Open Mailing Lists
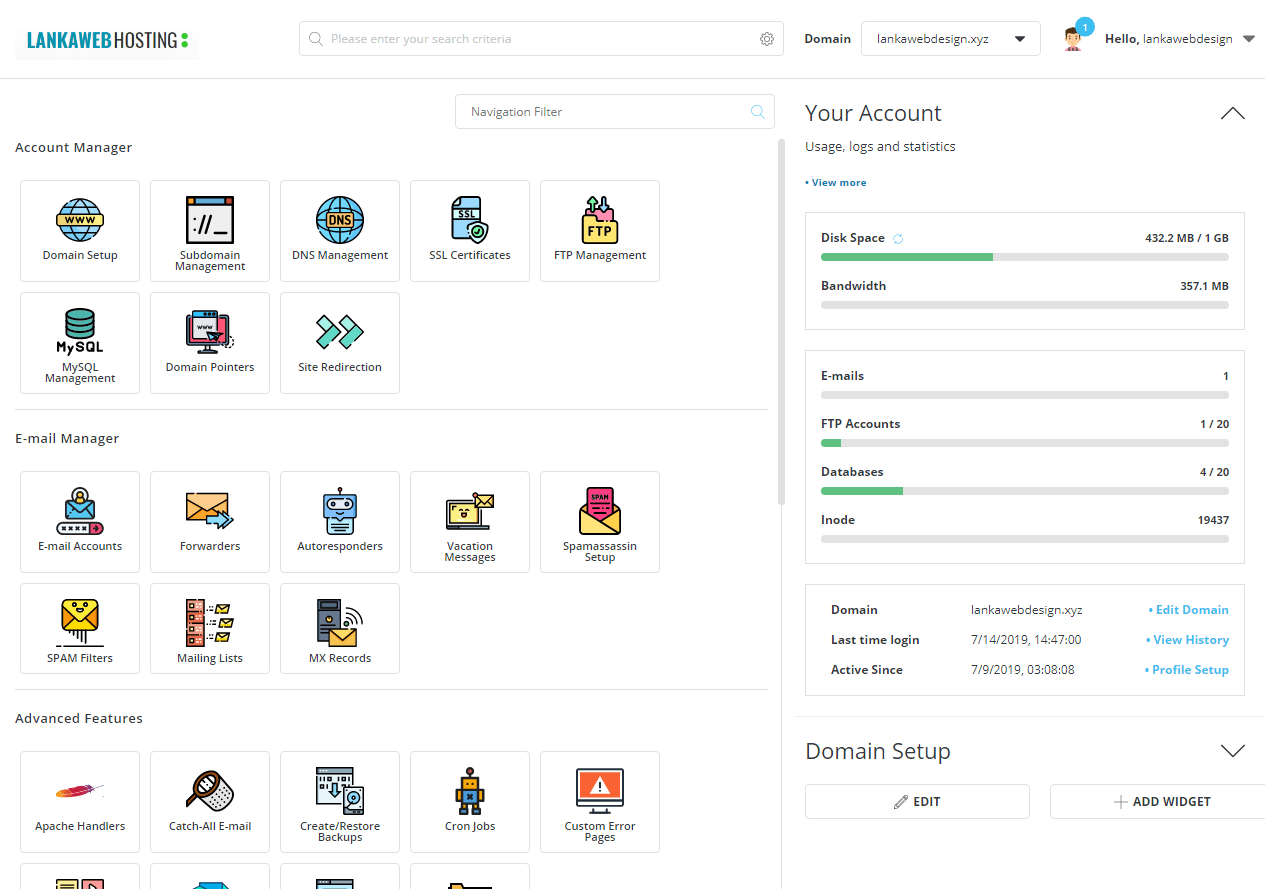 [x=210, y=628]
